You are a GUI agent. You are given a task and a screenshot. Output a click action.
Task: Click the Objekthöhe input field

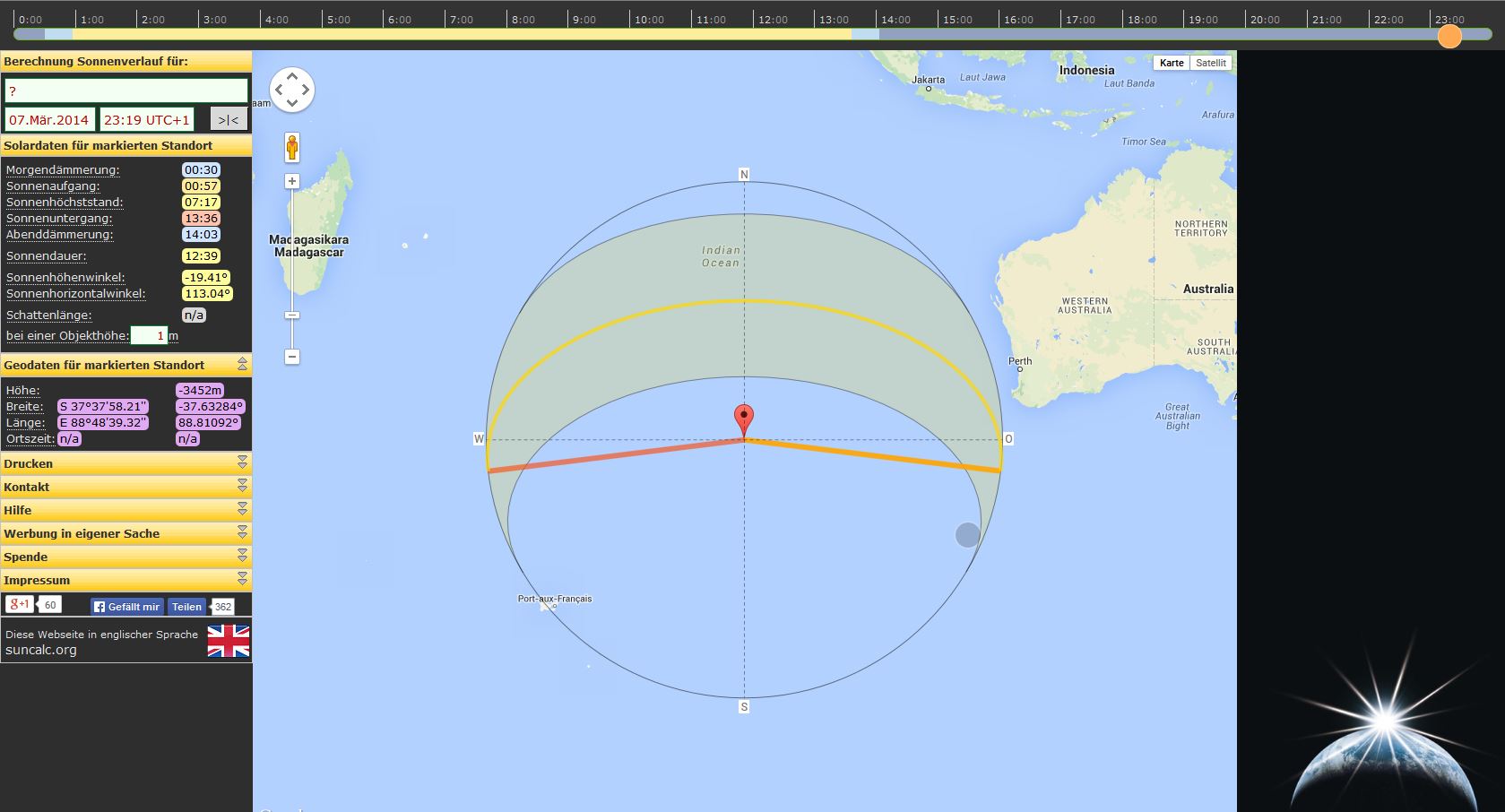[149, 335]
